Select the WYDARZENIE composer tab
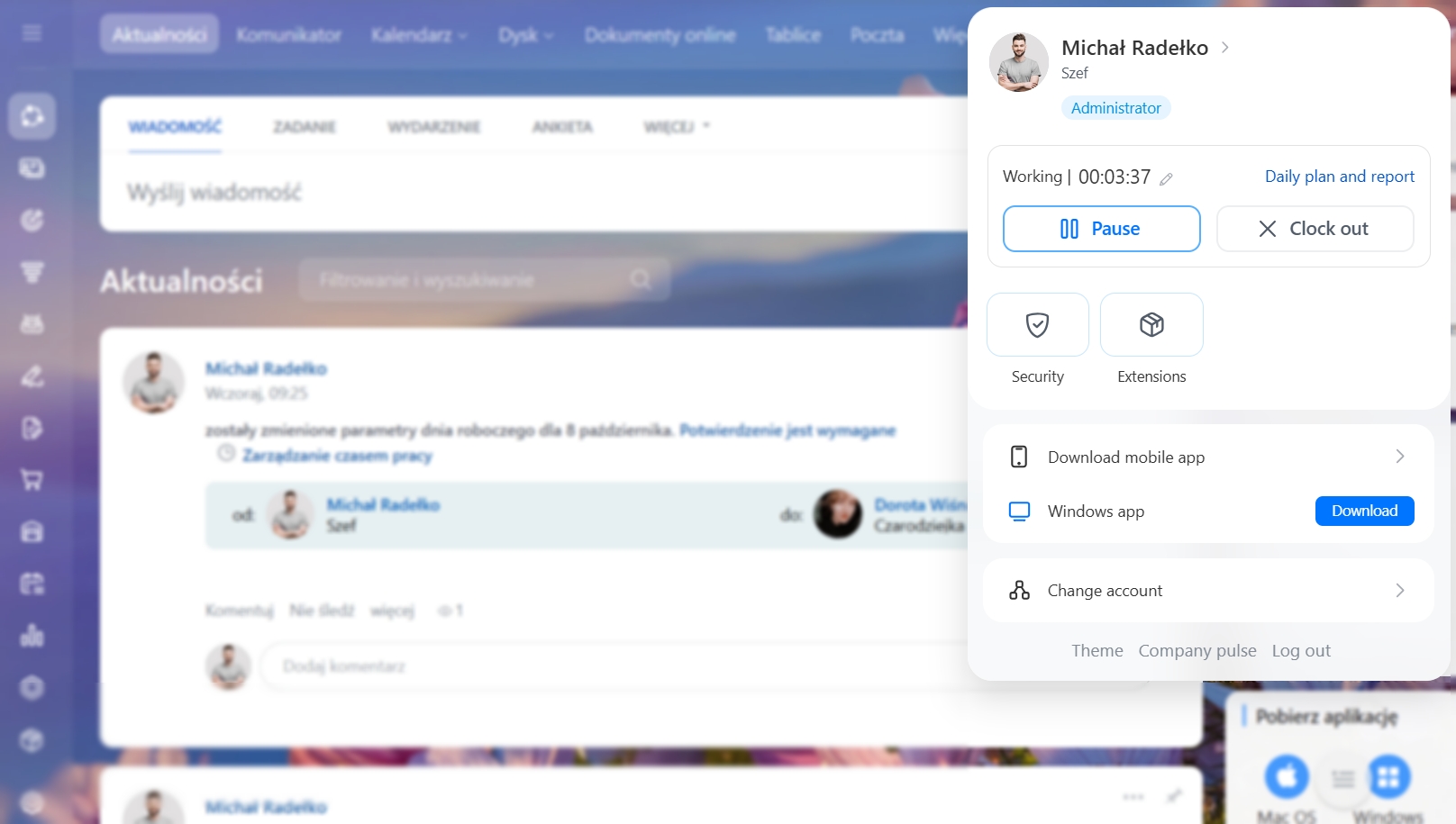The width and height of the screenshot is (1456, 824). pos(434,127)
